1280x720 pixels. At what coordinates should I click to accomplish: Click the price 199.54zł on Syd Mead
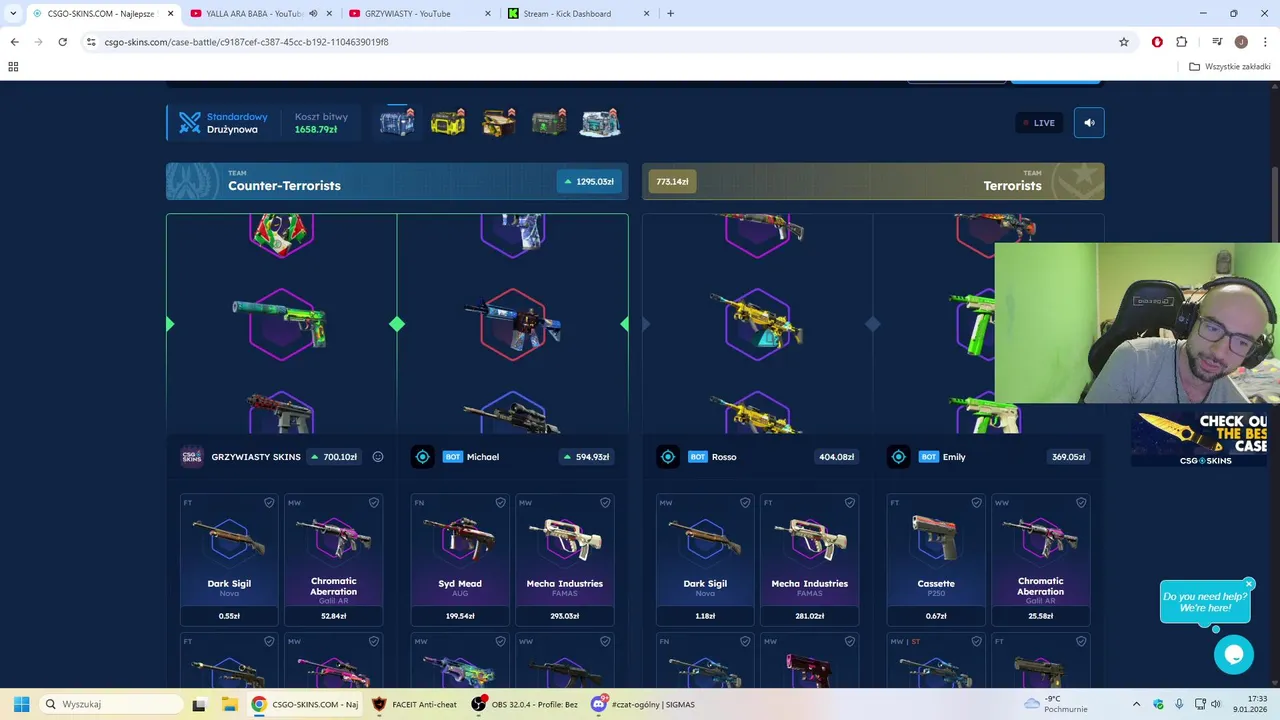pyautogui.click(x=460, y=616)
